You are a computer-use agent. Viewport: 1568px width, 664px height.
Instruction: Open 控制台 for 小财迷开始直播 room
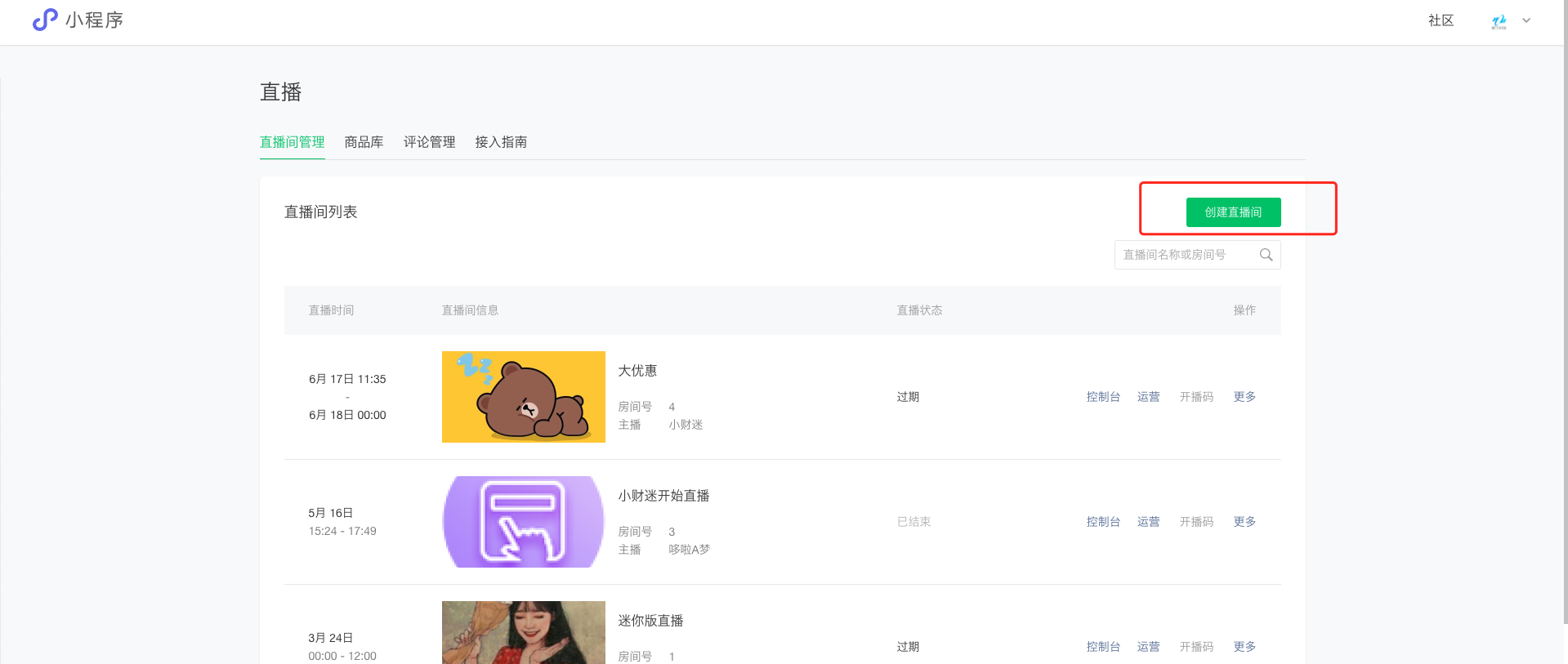[x=1103, y=522]
